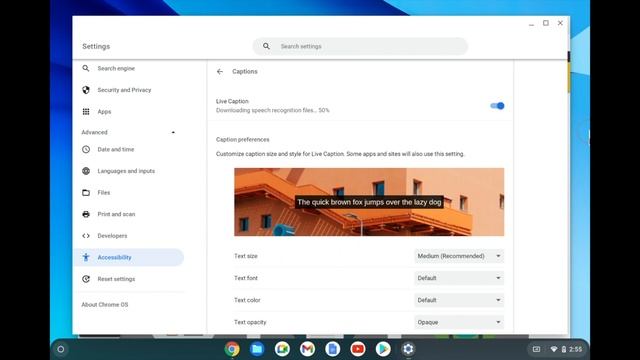Click the keyboard input tray icon
The width and height of the screenshot is (640, 360).
coord(536,349)
